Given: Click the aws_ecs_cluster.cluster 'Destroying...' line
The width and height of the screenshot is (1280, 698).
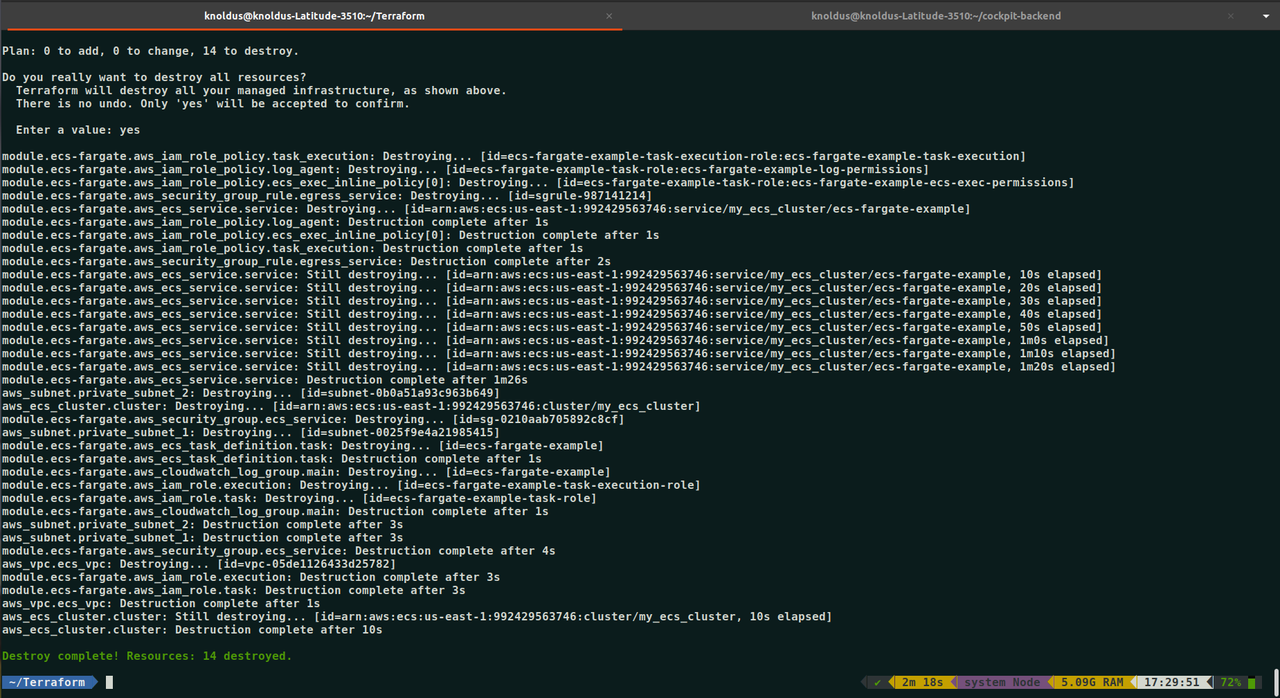Looking at the screenshot, I should click(351, 406).
